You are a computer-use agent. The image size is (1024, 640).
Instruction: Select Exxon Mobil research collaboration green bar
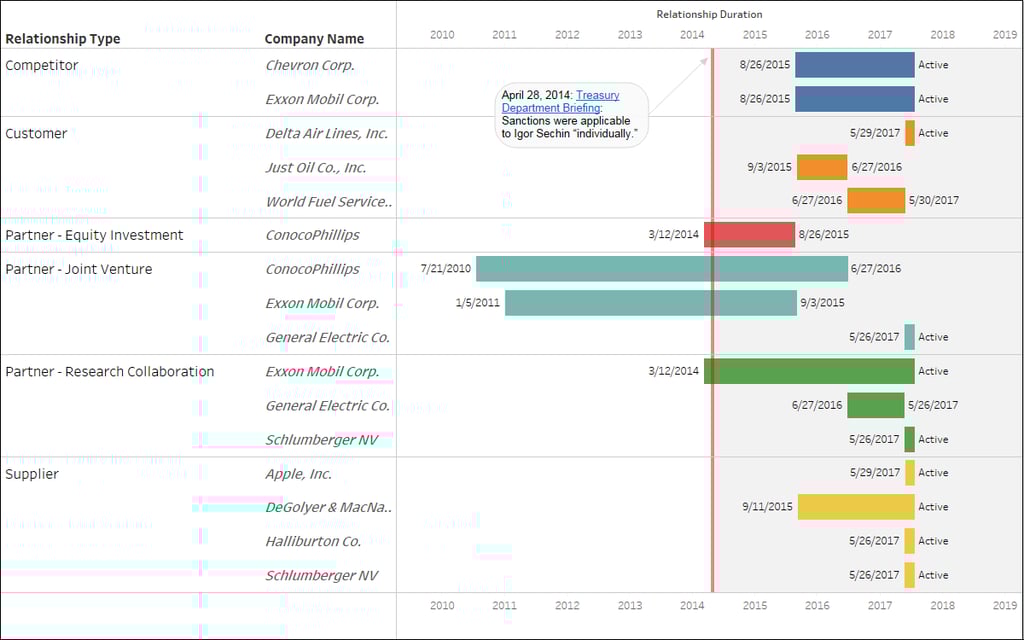pyautogui.click(x=809, y=371)
